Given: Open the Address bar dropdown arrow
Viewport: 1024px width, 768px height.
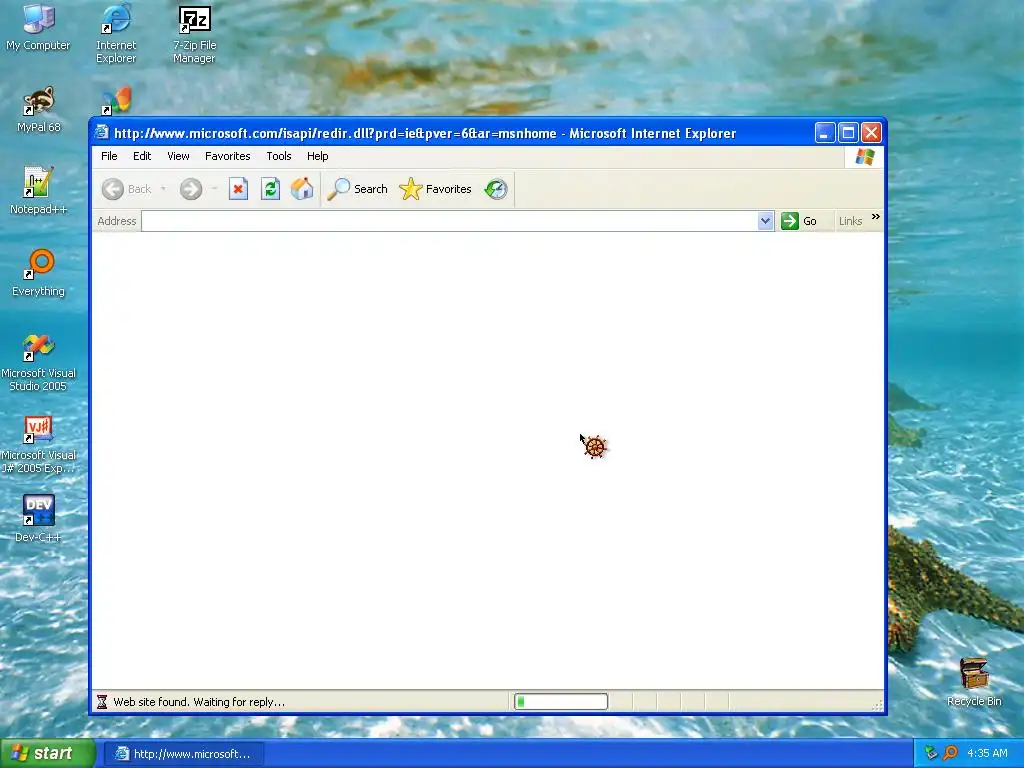Looking at the screenshot, I should (765, 221).
